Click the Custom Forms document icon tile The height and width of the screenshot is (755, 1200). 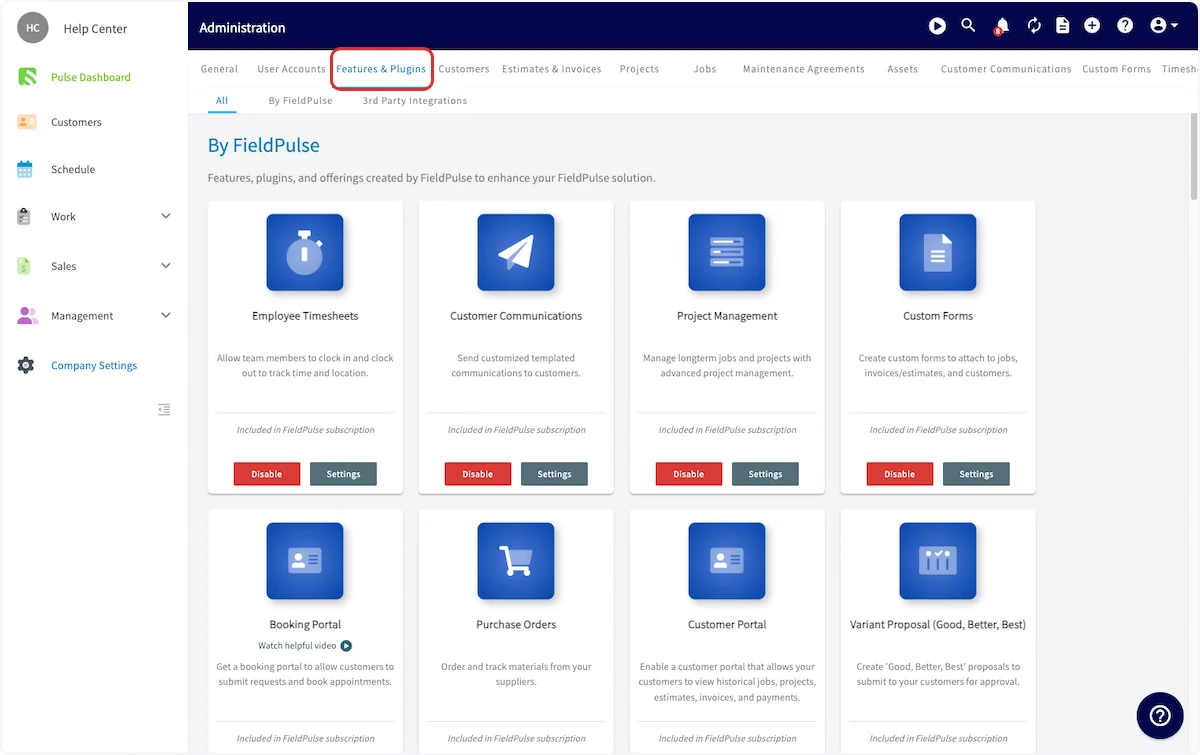click(938, 253)
